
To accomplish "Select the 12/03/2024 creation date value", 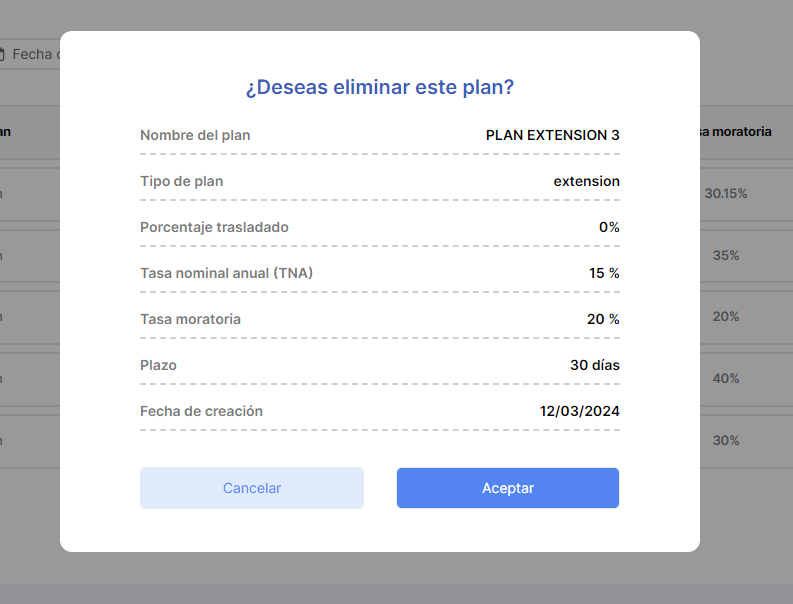I will [x=579, y=411].
